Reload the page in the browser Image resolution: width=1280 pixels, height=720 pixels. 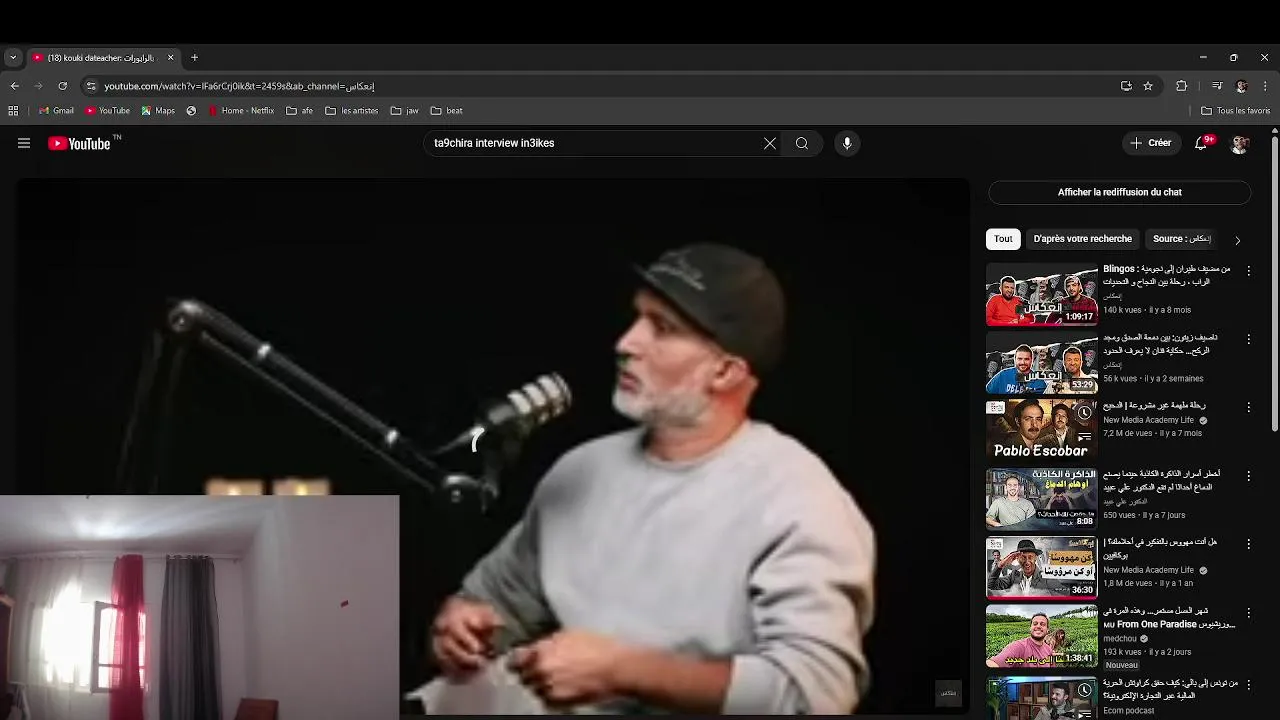click(62, 86)
